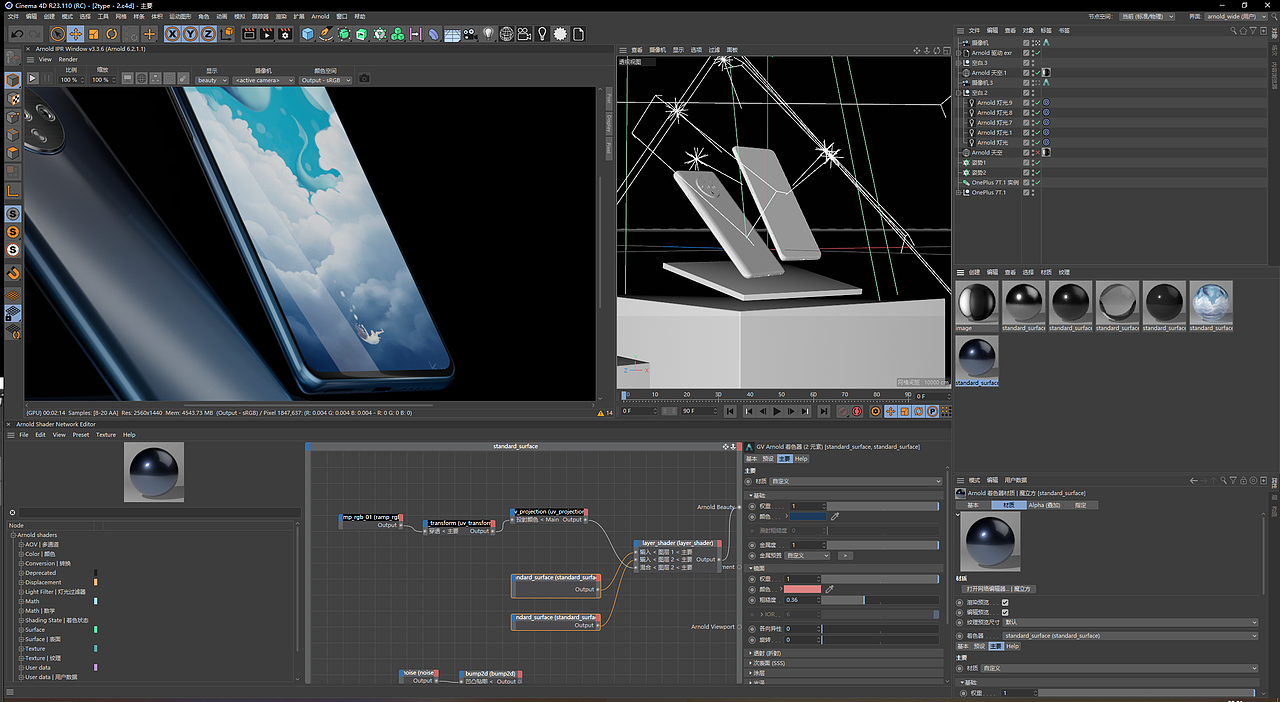
Task: Open the spline Pen tool
Action: click(327, 34)
